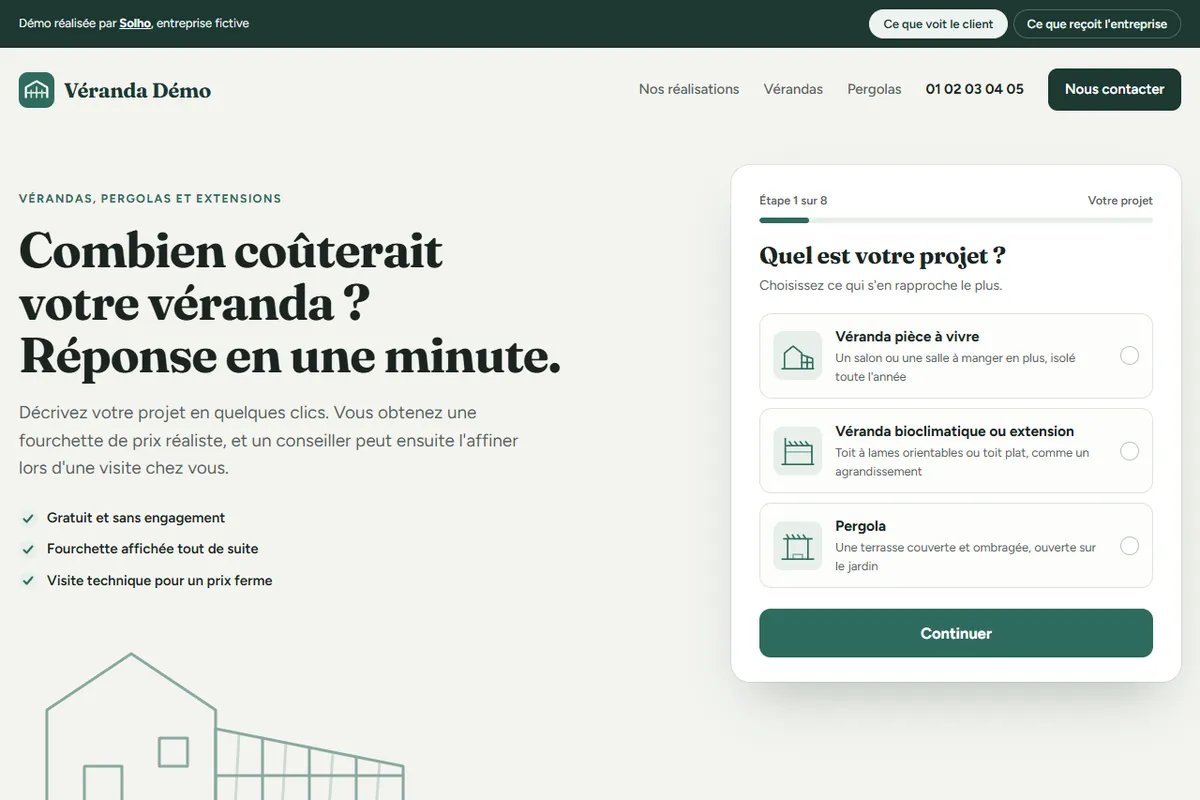Click 'Visite technique pour un prix ferme' text
Screen dimensions: 1200x800
[160, 581]
